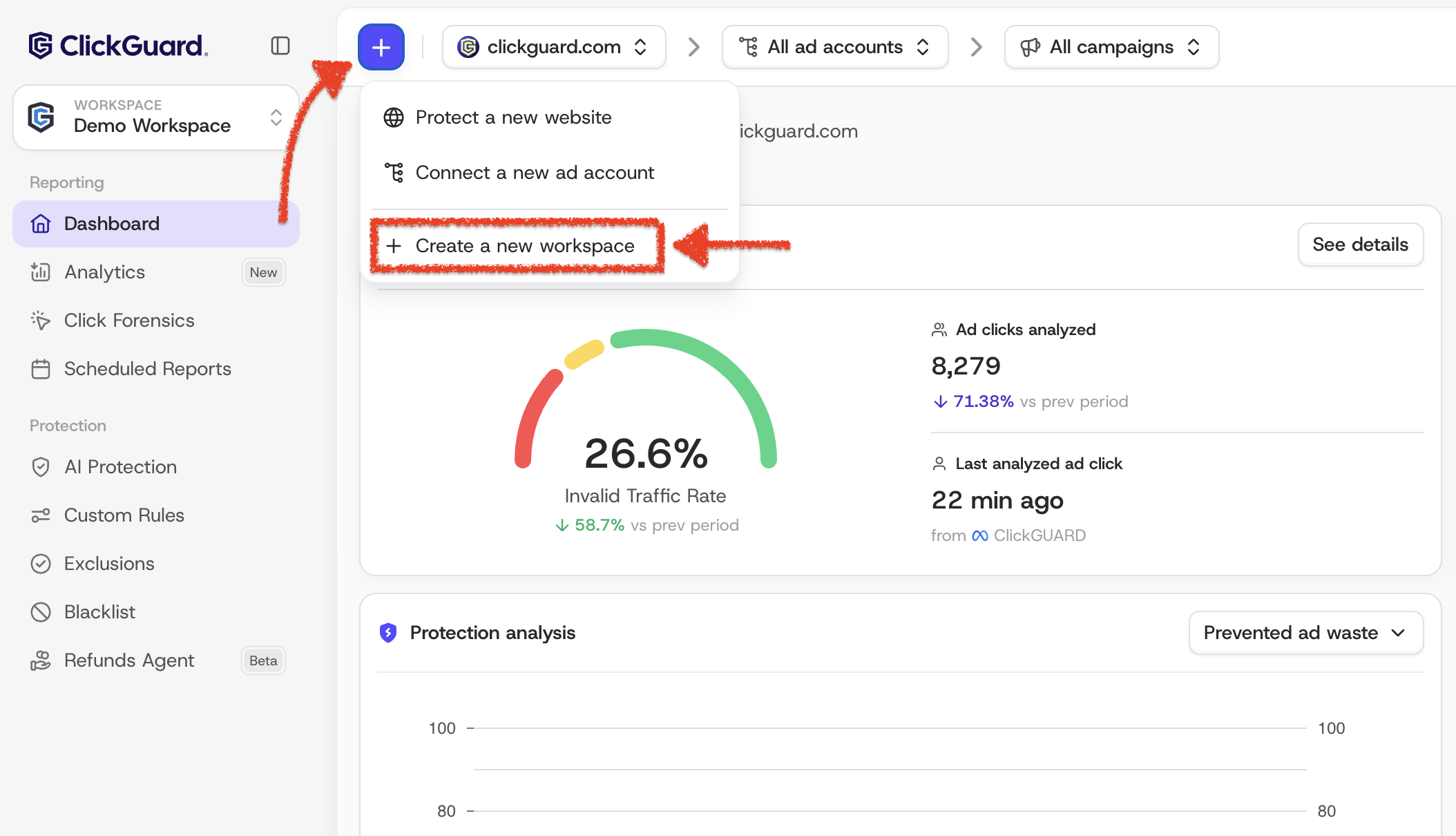The image size is (1456, 836).
Task: Click the ClickGuard logo
Action: [118, 46]
